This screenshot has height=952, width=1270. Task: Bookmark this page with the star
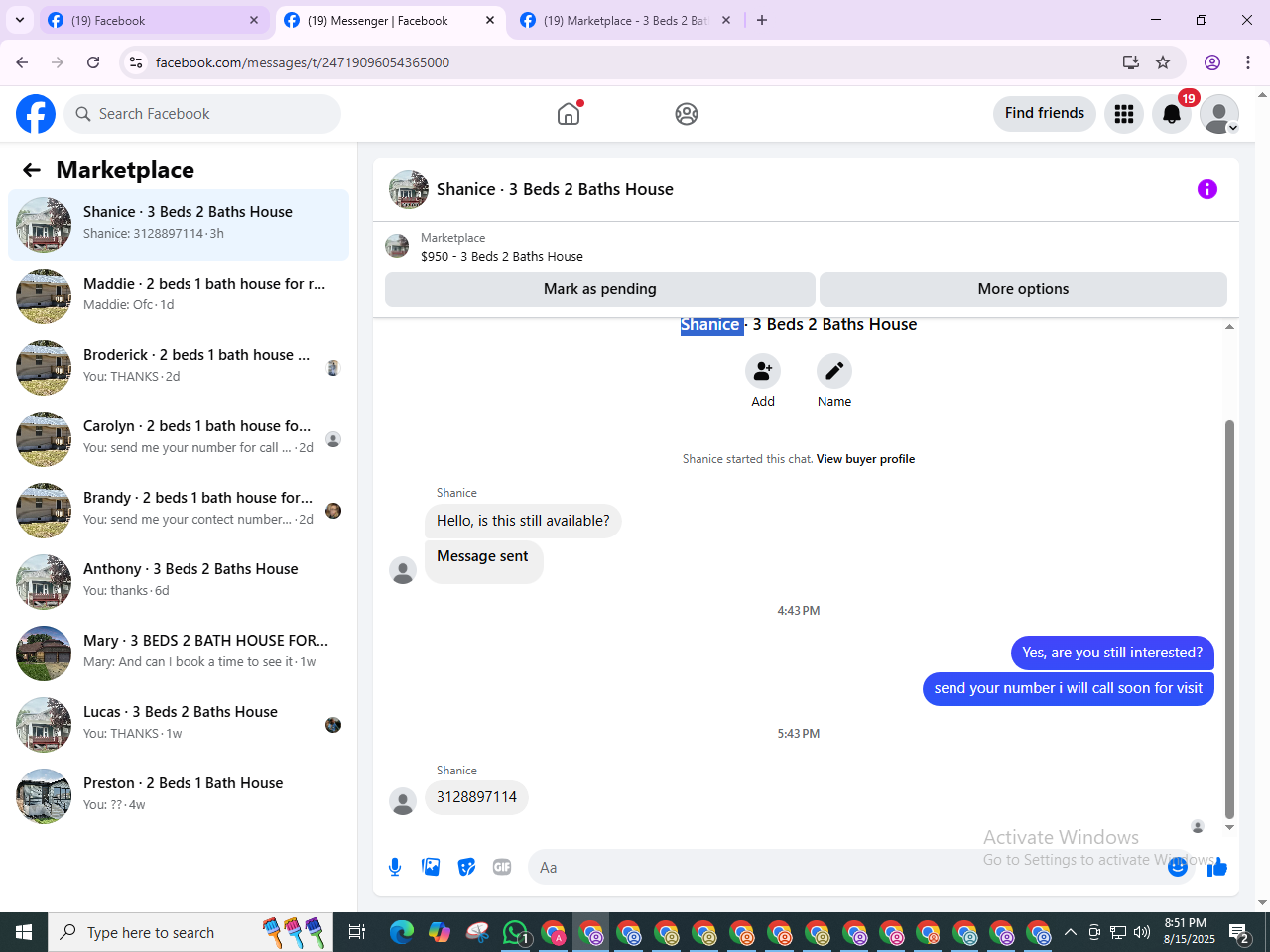pos(1163,62)
